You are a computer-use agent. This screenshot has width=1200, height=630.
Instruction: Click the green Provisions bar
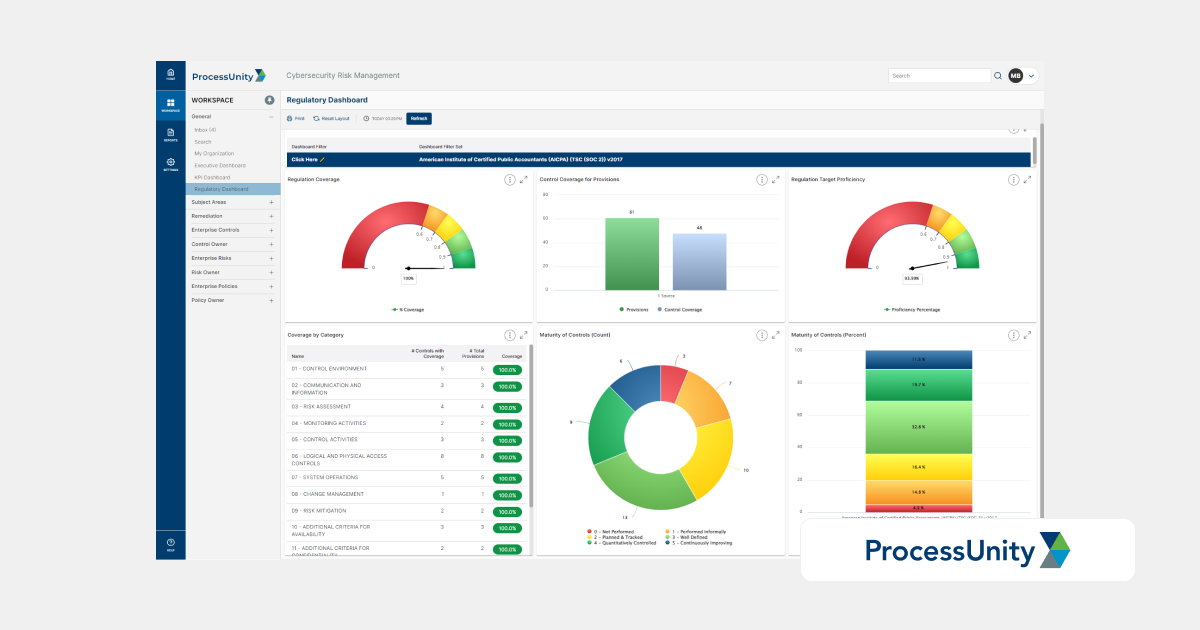coord(632,254)
